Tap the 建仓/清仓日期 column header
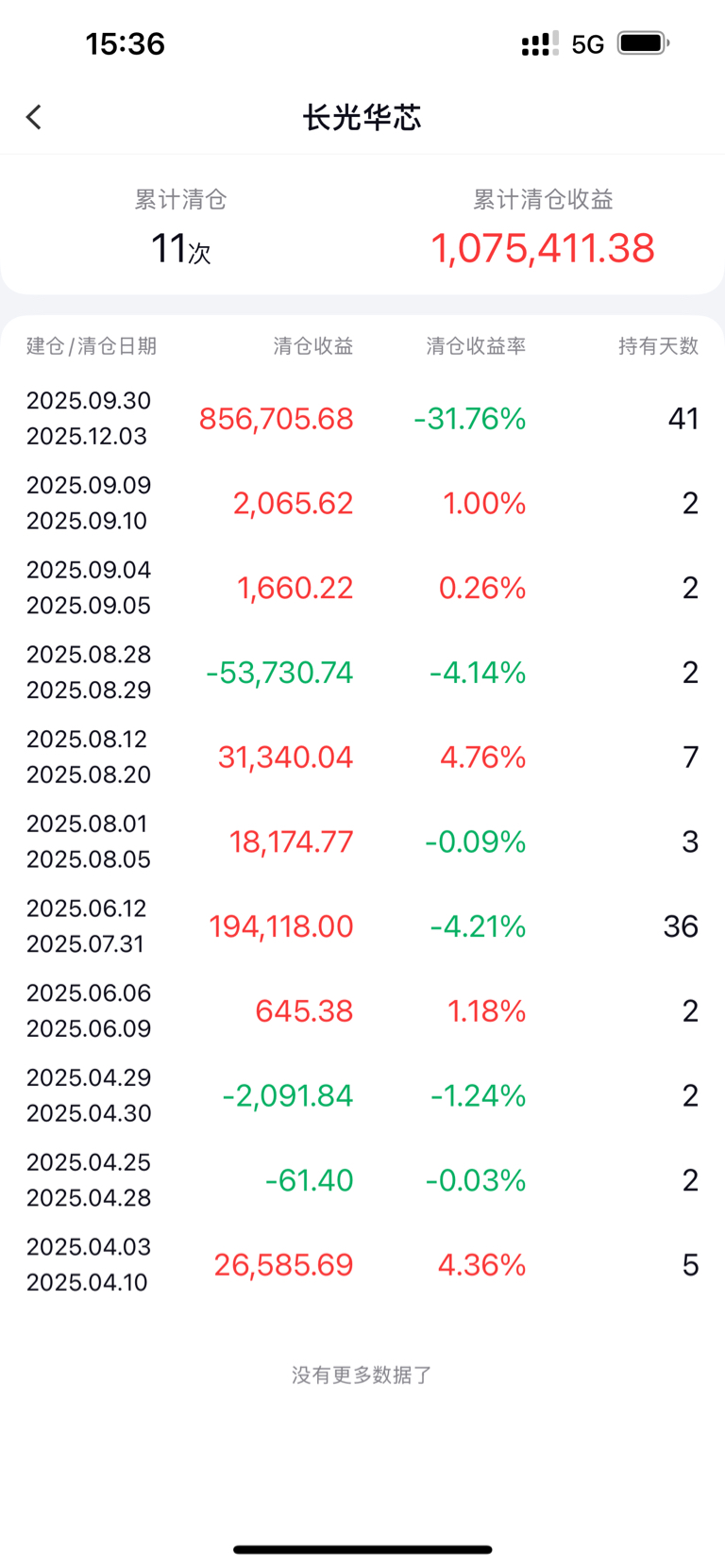 (92, 346)
